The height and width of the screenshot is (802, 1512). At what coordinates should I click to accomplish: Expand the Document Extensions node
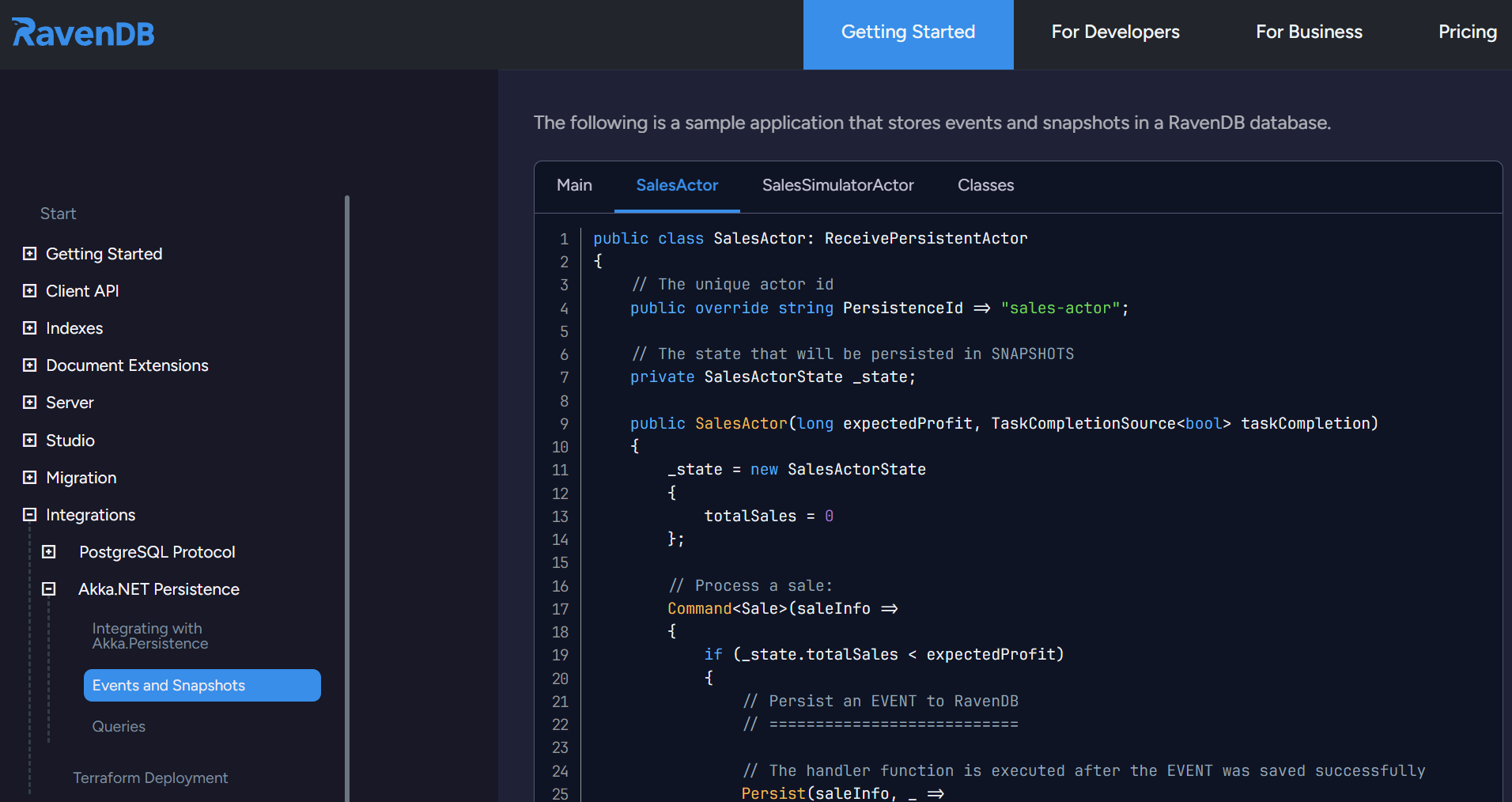30,365
